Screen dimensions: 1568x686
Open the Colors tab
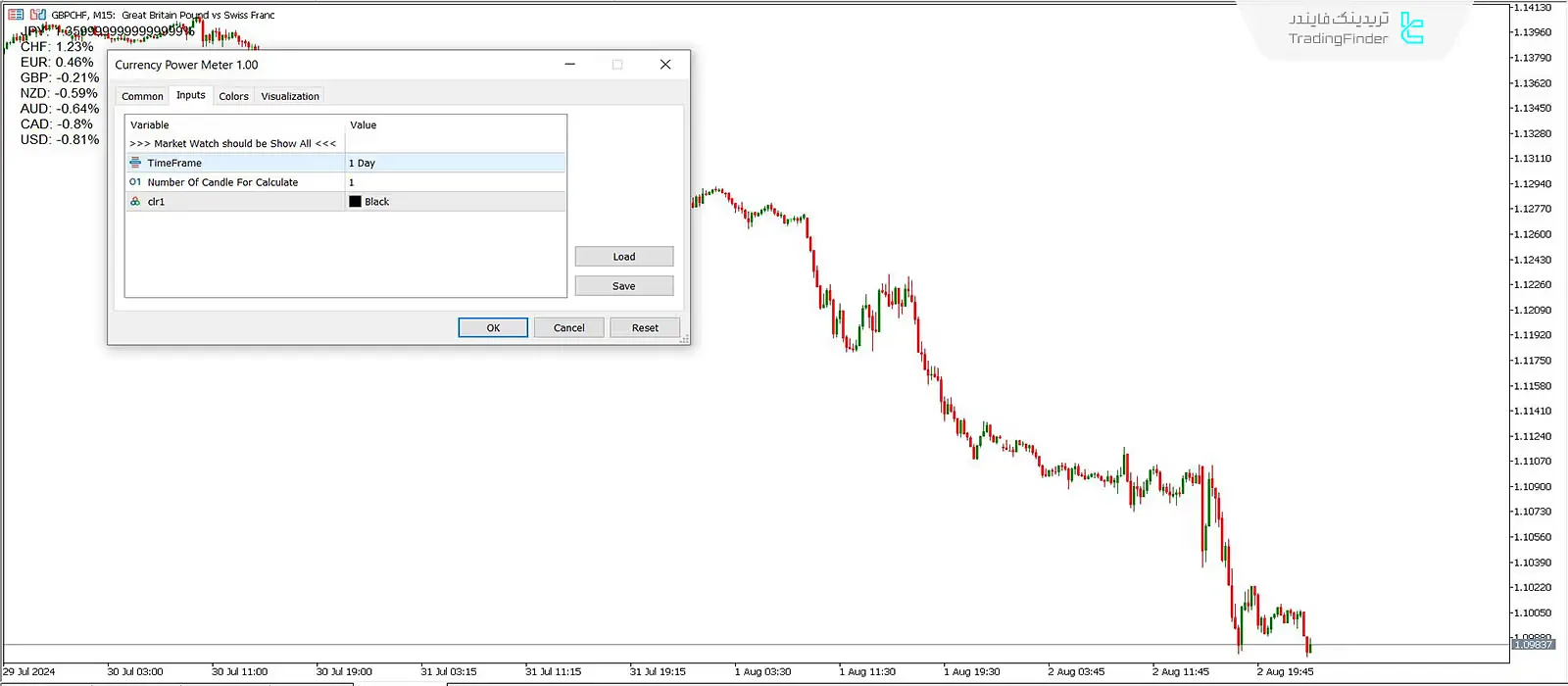233,96
